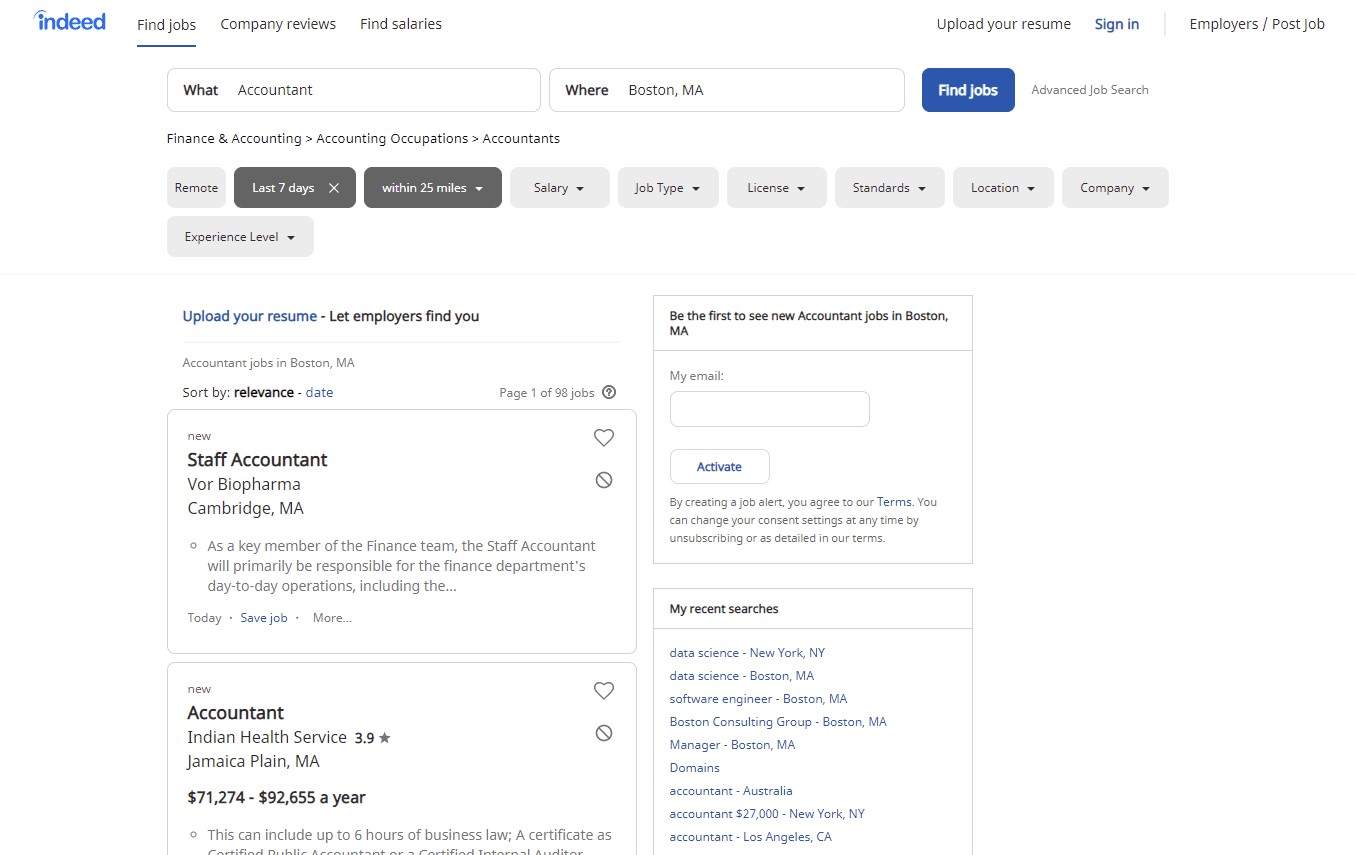Save Indian Health Service Accountant with heart
Screen dimensions: 1356x855
click(604, 690)
